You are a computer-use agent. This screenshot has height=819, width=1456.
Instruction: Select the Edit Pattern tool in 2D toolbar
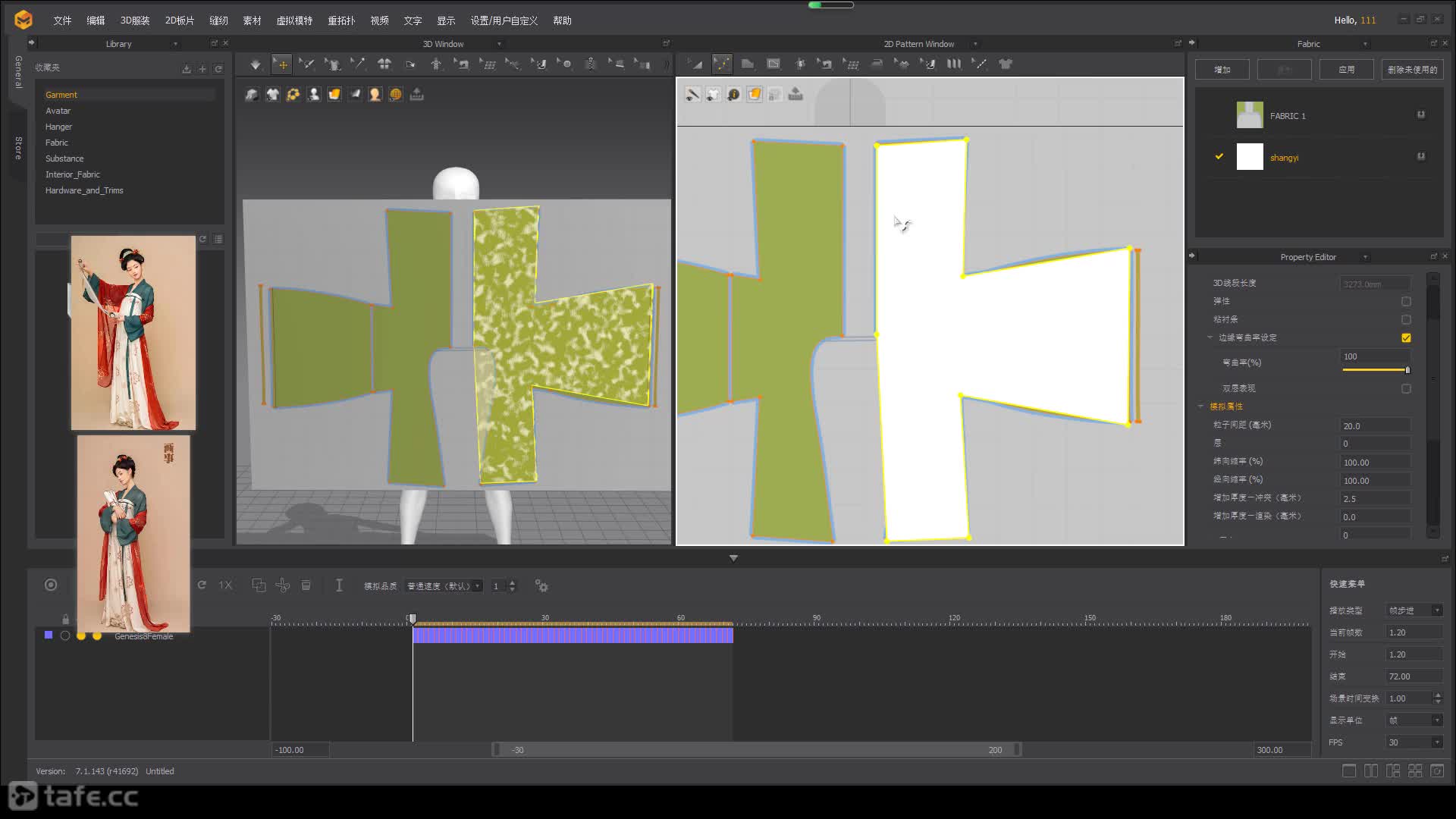click(721, 64)
